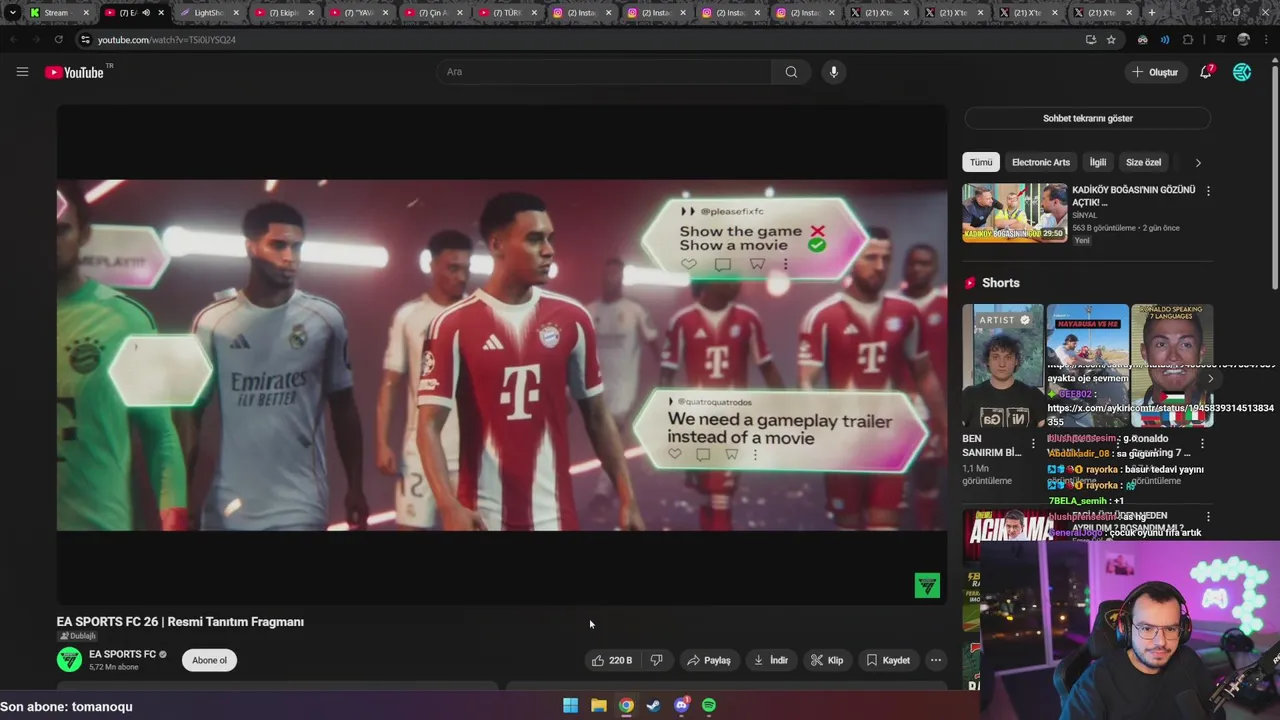The width and height of the screenshot is (1280, 720).
Task: Switch to the (7) Ekip browser tab
Action: 283,13
